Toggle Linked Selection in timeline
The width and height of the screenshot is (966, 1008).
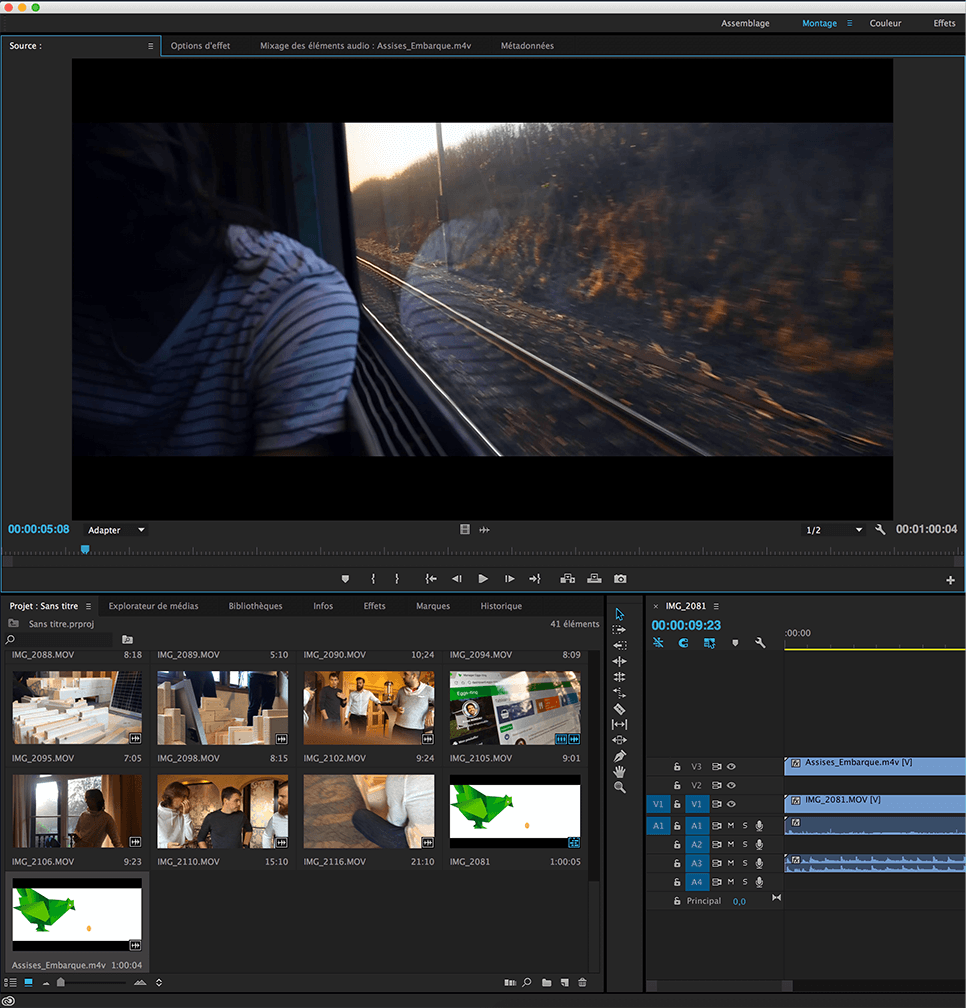[x=709, y=643]
